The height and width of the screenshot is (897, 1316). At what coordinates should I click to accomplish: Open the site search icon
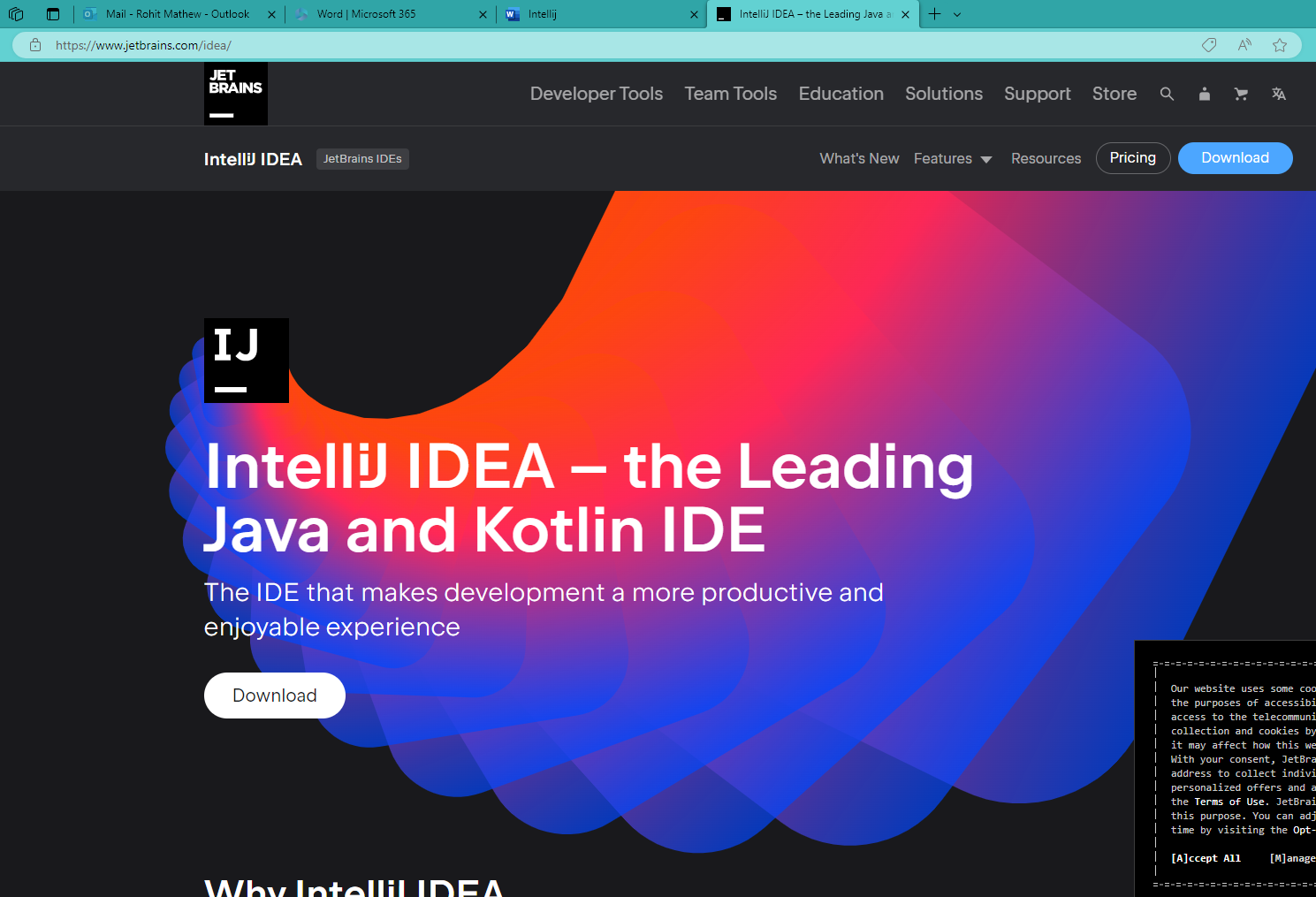tap(1167, 94)
